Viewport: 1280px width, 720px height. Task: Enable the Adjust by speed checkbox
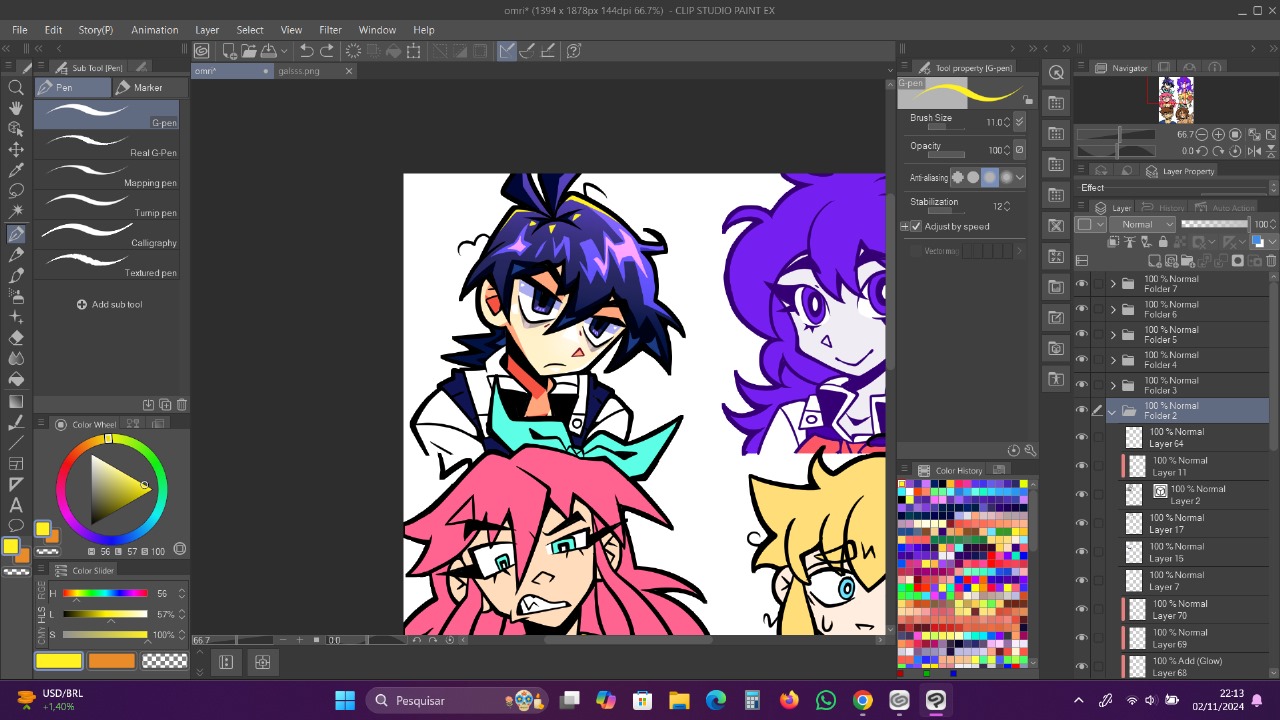pyautogui.click(x=916, y=226)
